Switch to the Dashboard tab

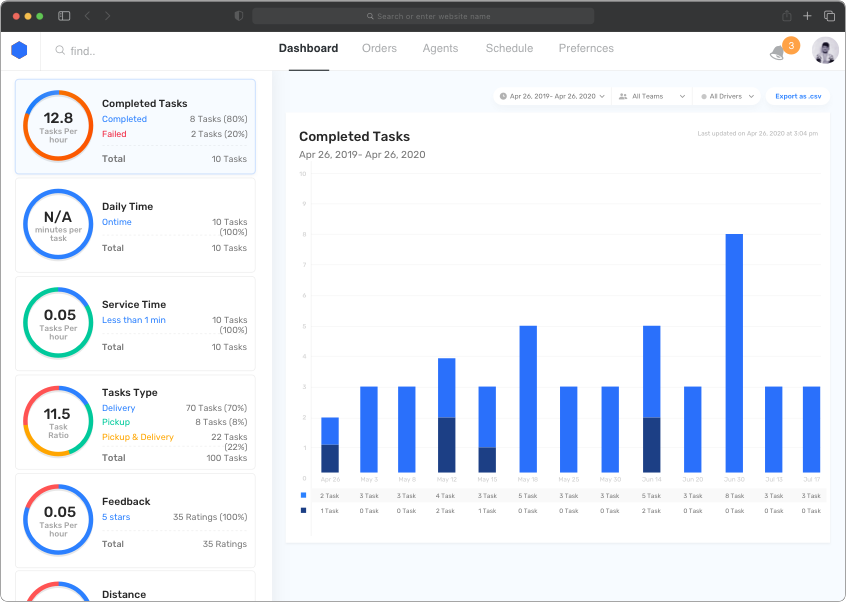tap(309, 49)
